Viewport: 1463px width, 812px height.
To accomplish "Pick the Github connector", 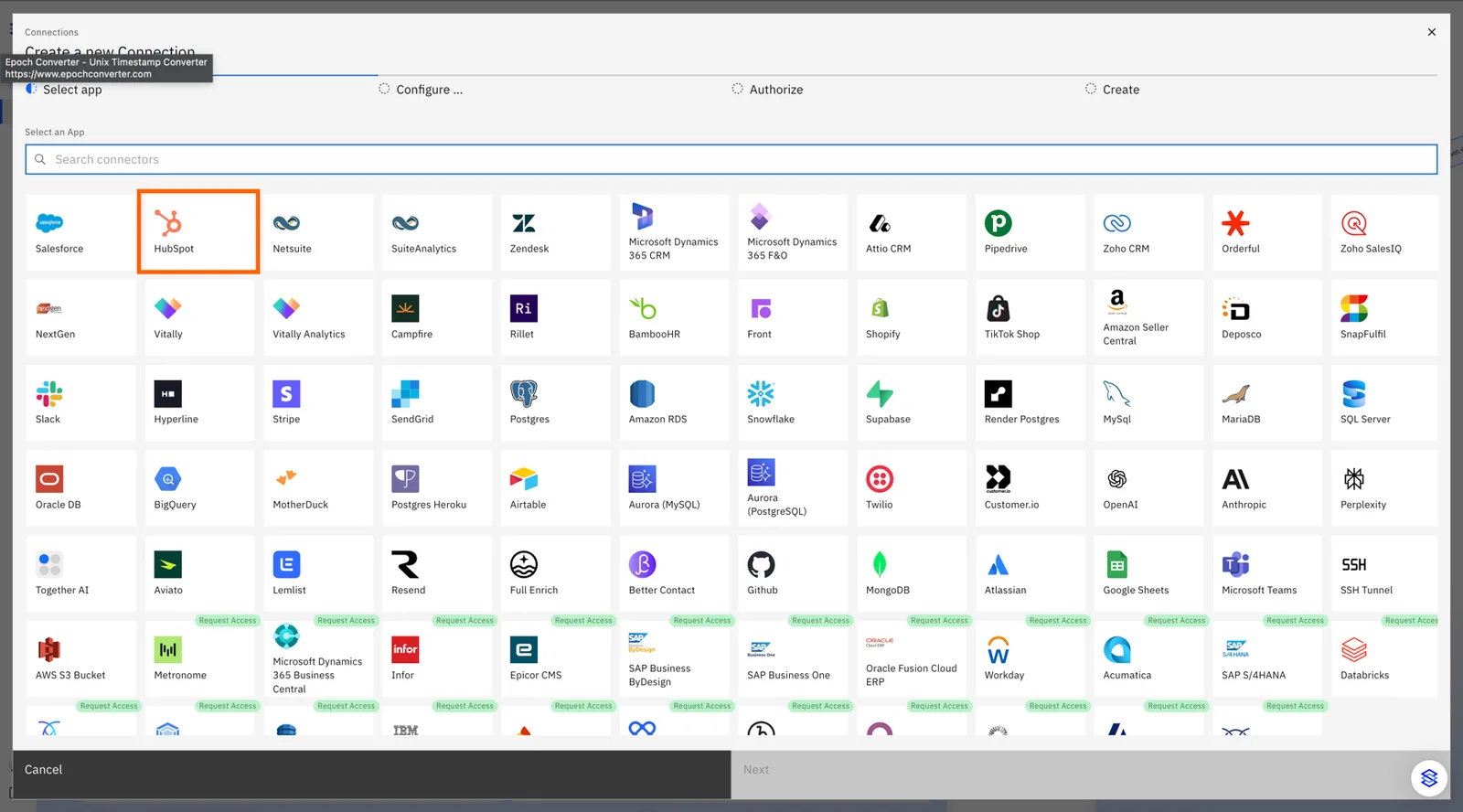I will coord(793,573).
